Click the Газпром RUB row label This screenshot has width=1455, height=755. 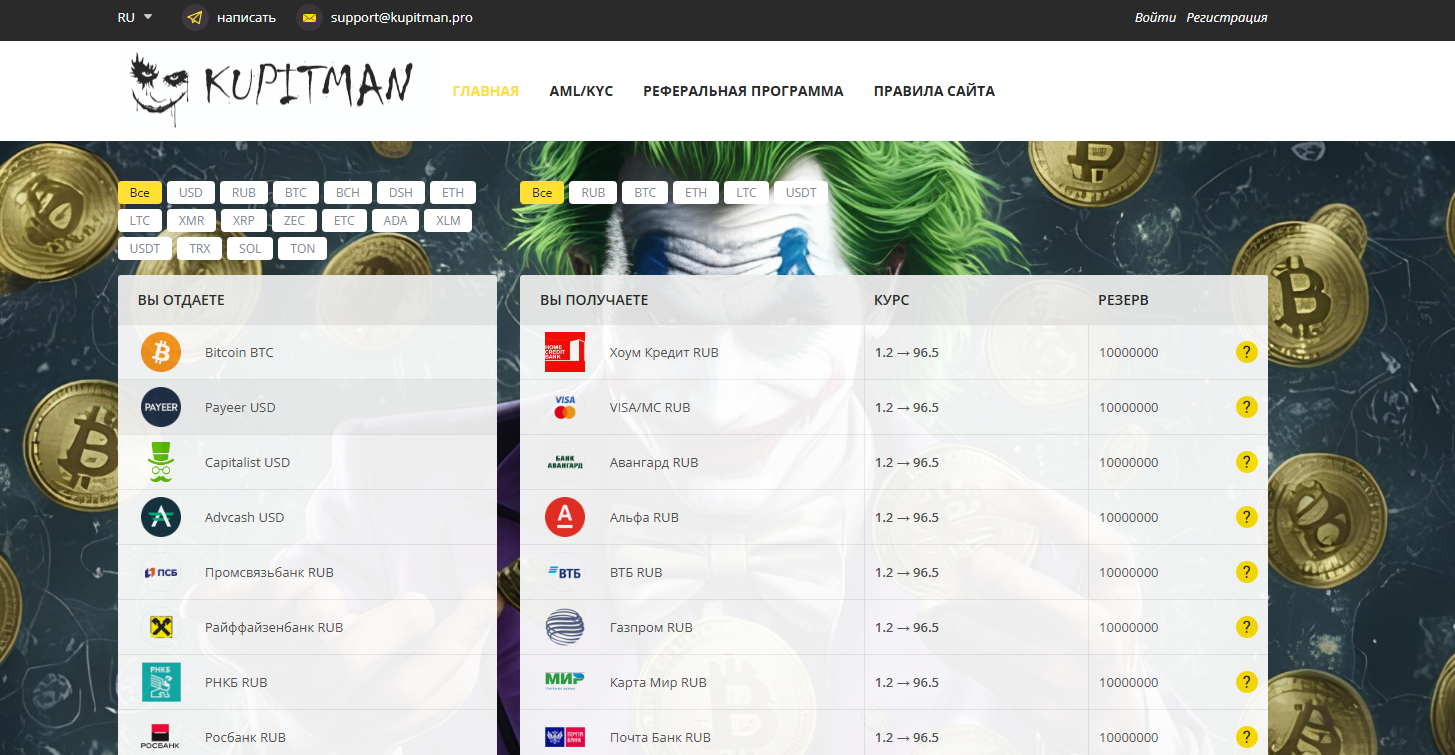coord(651,627)
